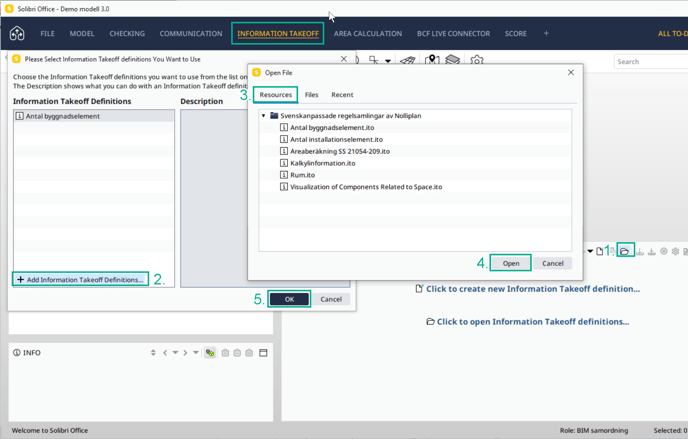Viewport: 688px width, 439px height.
Task: Click the remove from selection basket icon in INFO
Action: (x=237, y=353)
